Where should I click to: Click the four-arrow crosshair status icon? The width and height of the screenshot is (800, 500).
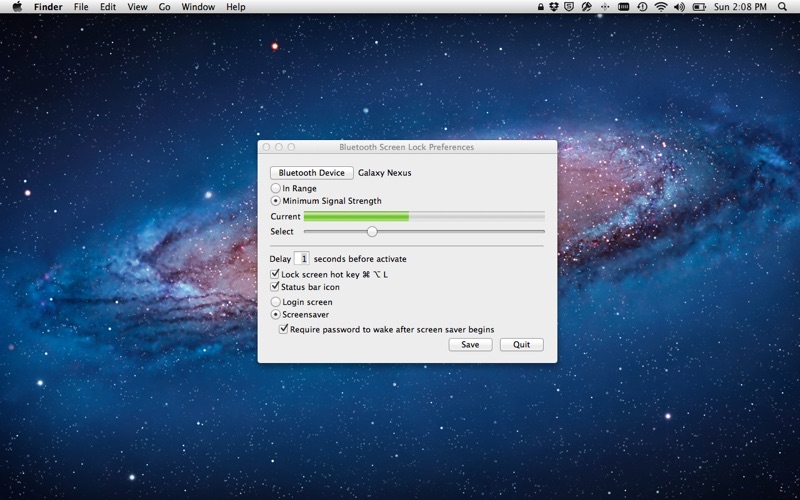click(x=605, y=7)
